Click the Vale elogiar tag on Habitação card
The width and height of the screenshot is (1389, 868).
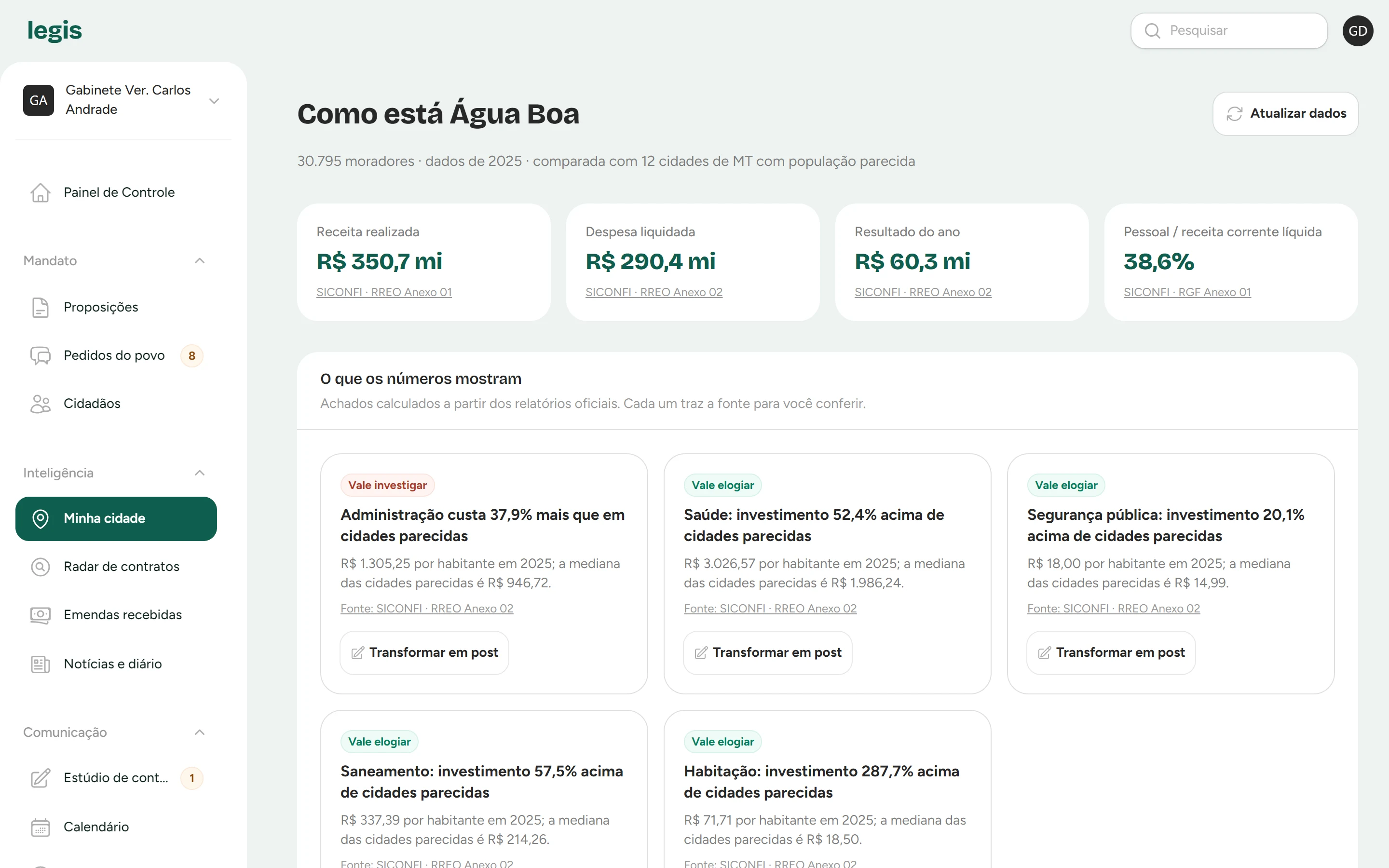click(722, 742)
